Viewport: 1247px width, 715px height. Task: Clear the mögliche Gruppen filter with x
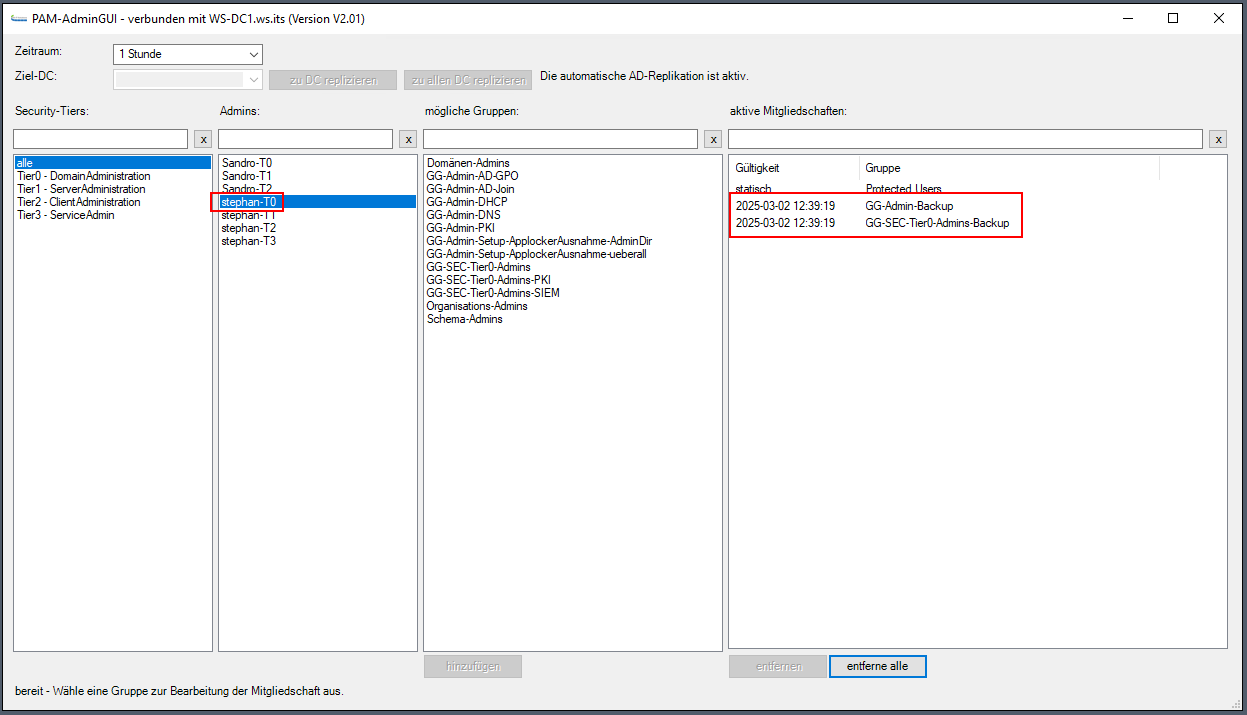point(713,139)
